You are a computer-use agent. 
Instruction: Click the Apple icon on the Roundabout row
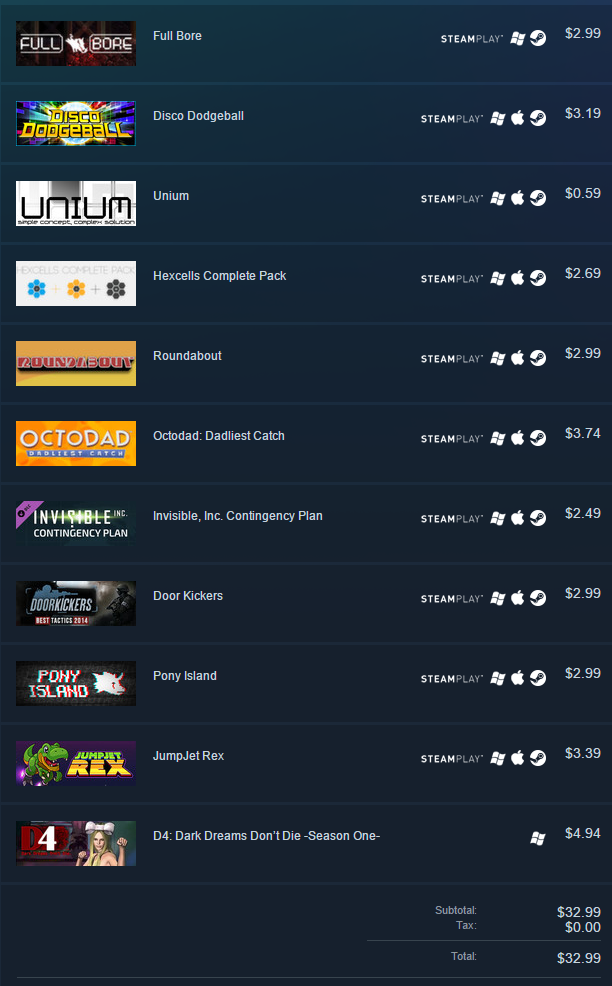pyautogui.click(x=518, y=358)
